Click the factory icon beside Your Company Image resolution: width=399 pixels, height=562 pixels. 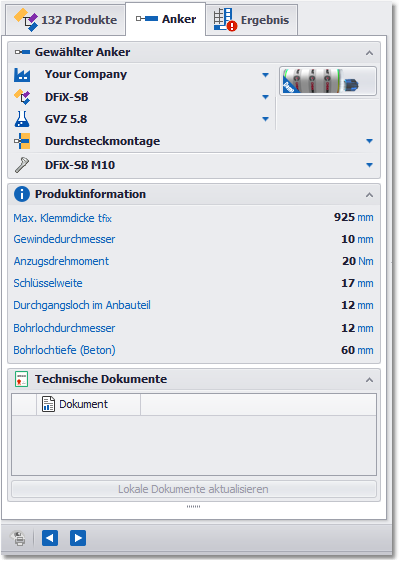pos(22,75)
